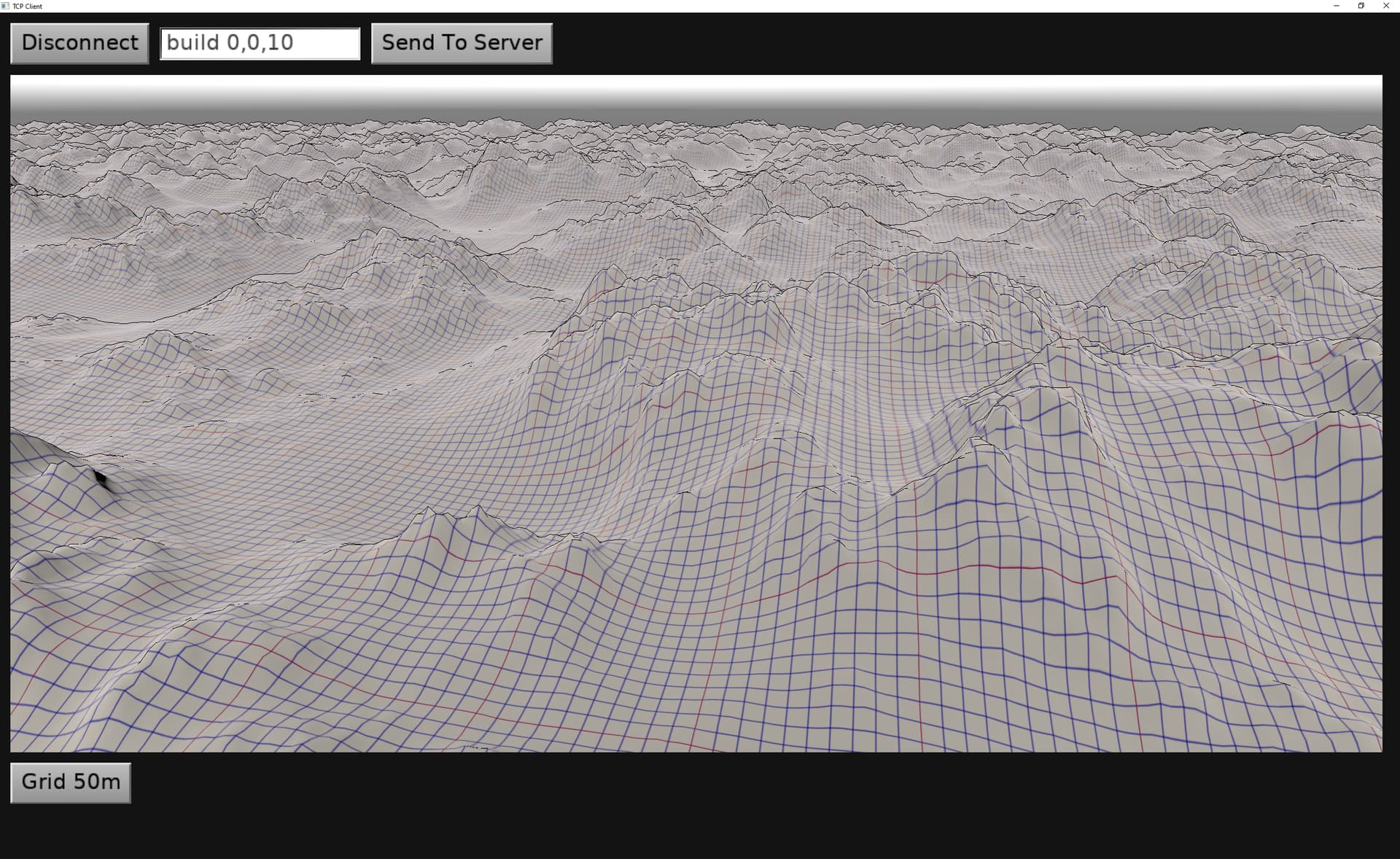This screenshot has width=1400, height=859.
Task: Click the gray haze band at the horizon
Action: point(696,117)
